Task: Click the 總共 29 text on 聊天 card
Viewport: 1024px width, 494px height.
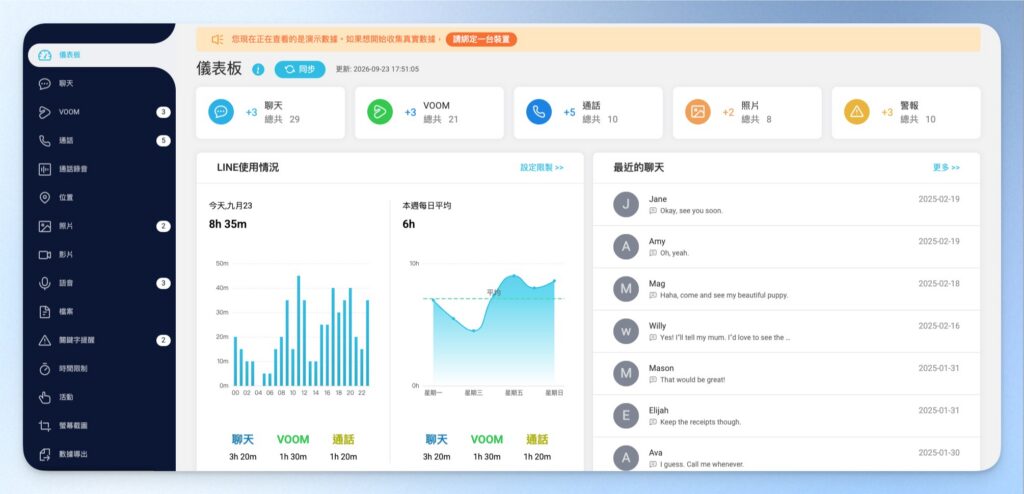Action: click(282, 120)
